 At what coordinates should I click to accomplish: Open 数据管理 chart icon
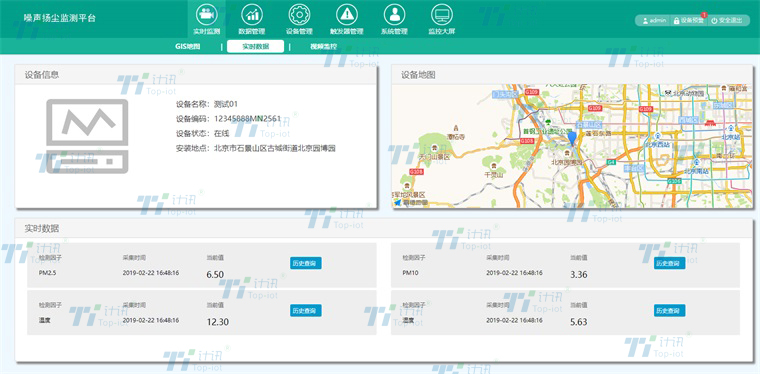click(252, 14)
